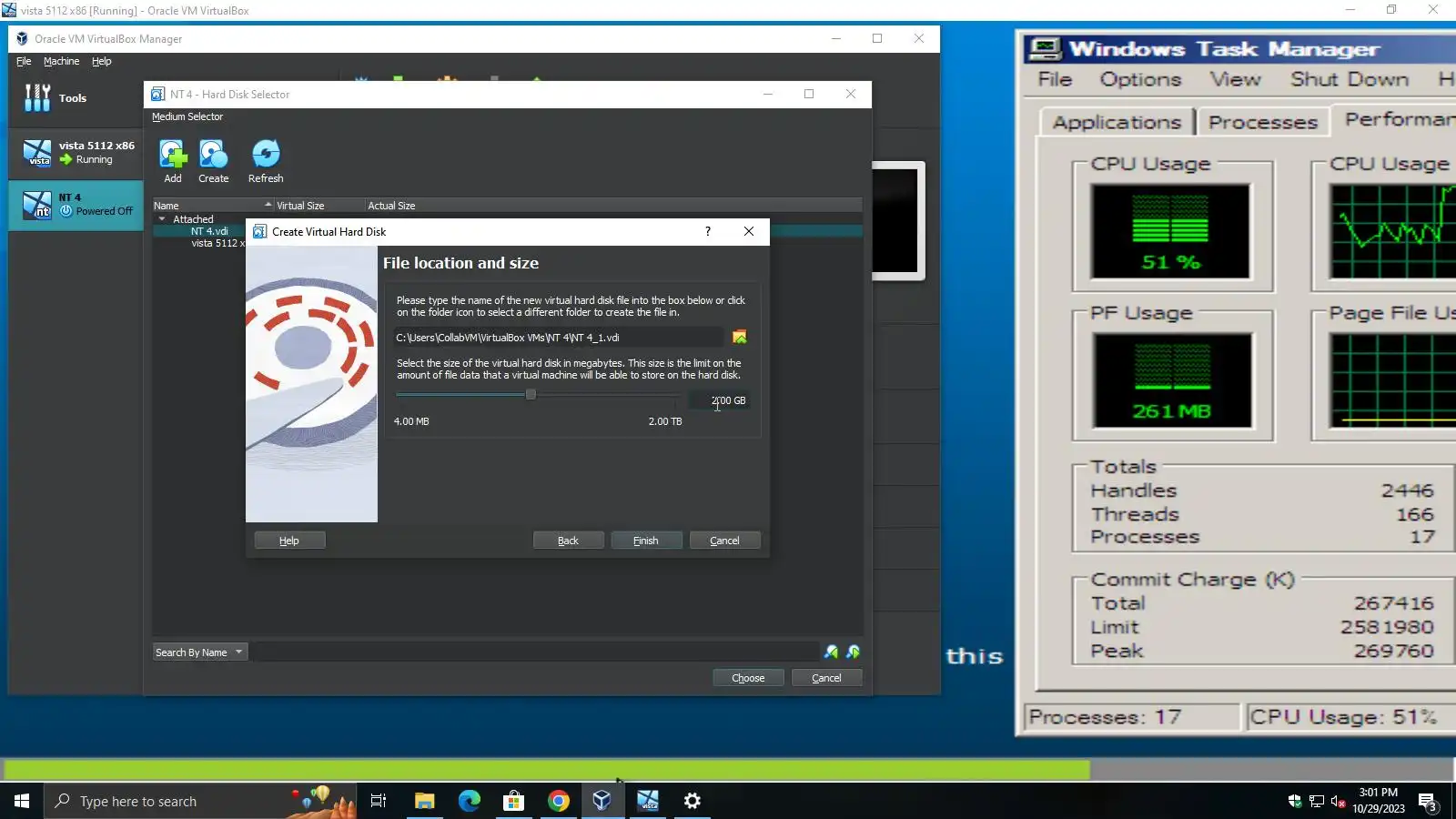Open the File menu in VirtualBox Manager
Viewport: 1456px width, 819px height.
tap(24, 61)
